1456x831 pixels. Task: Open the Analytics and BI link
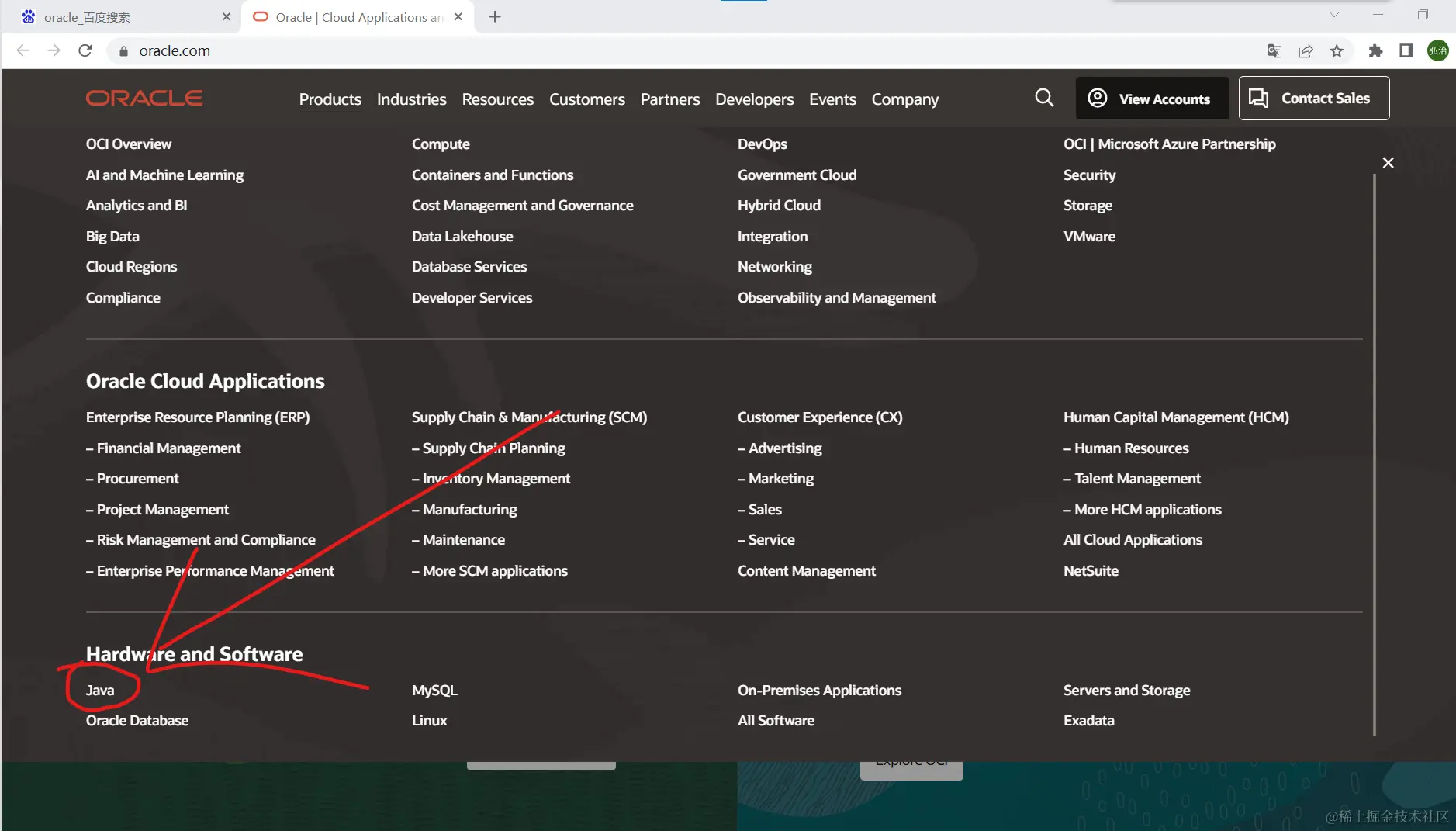(x=137, y=205)
